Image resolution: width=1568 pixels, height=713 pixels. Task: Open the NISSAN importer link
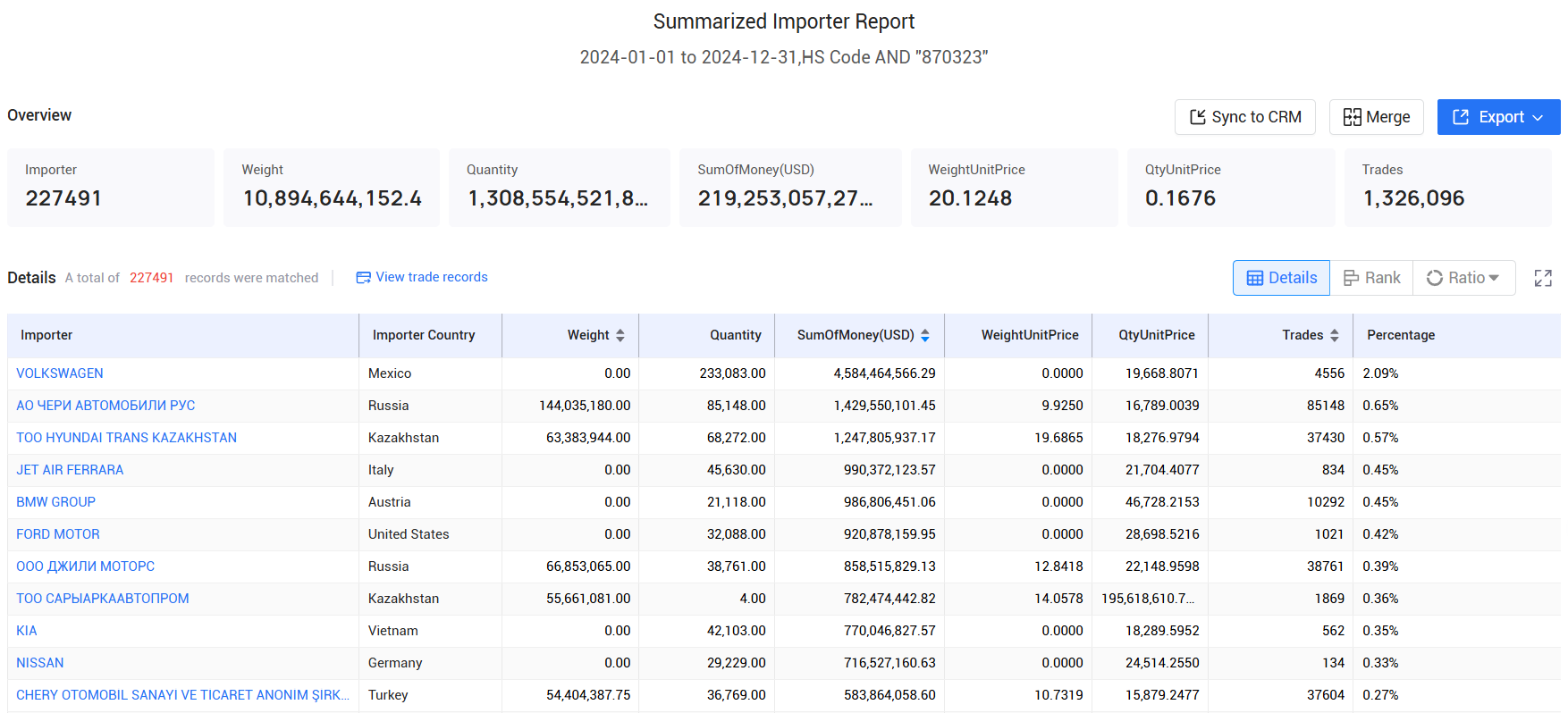click(x=40, y=663)
